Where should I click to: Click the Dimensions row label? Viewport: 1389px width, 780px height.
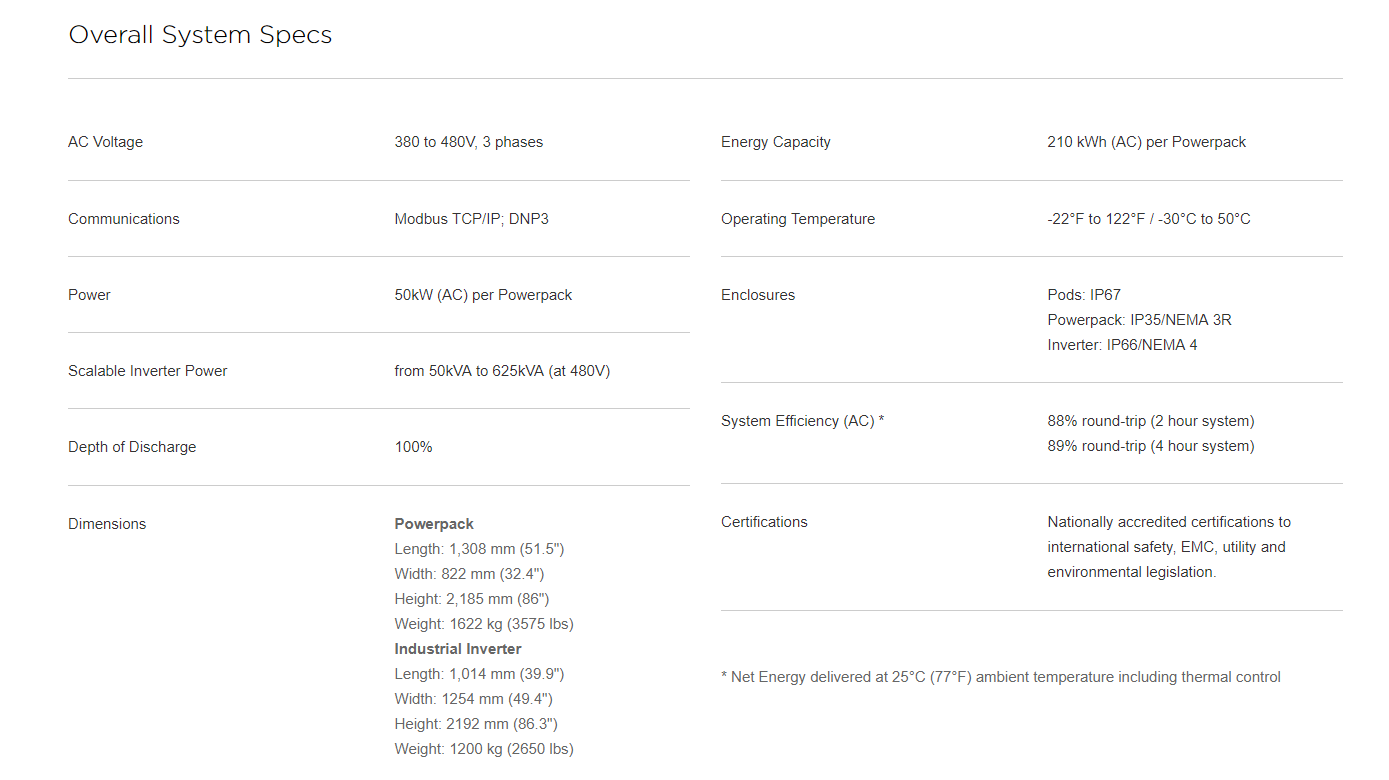click(107, 524)
